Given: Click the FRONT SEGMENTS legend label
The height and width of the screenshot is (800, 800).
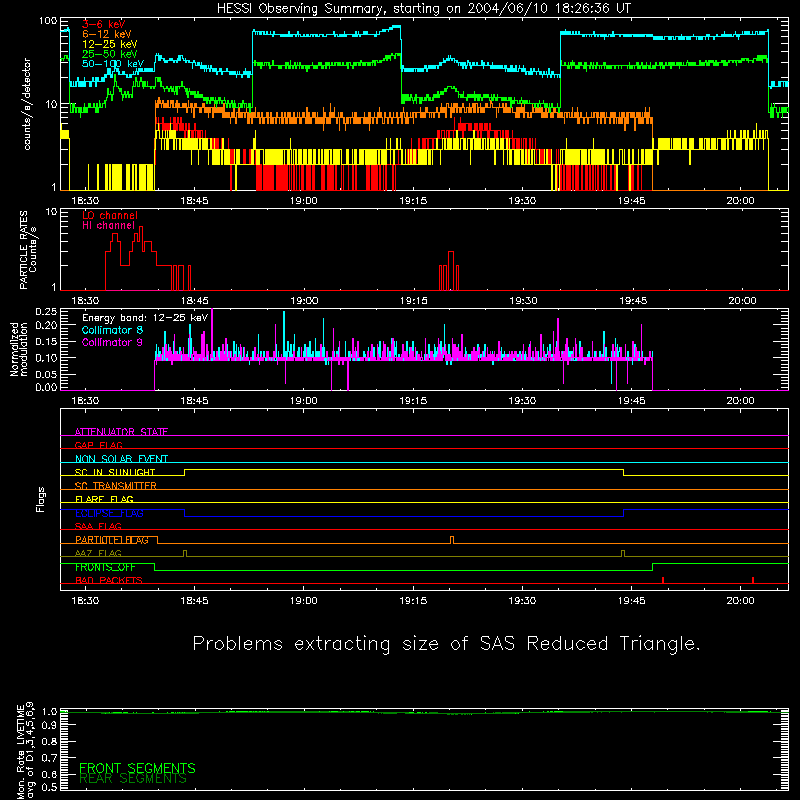Looking at the screenshot, I should (x=137, y=768).
